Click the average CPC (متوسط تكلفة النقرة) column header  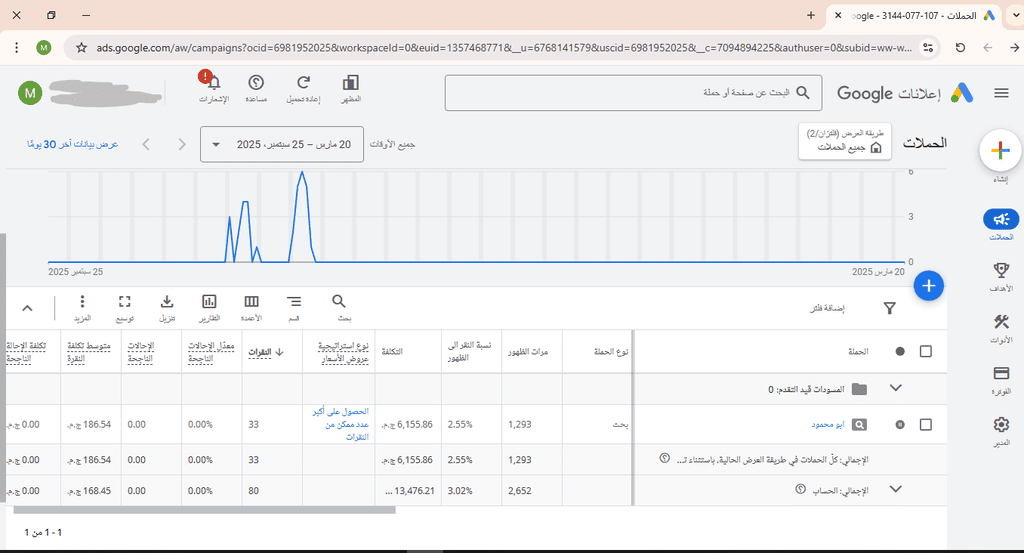click(x=89, y=352)
